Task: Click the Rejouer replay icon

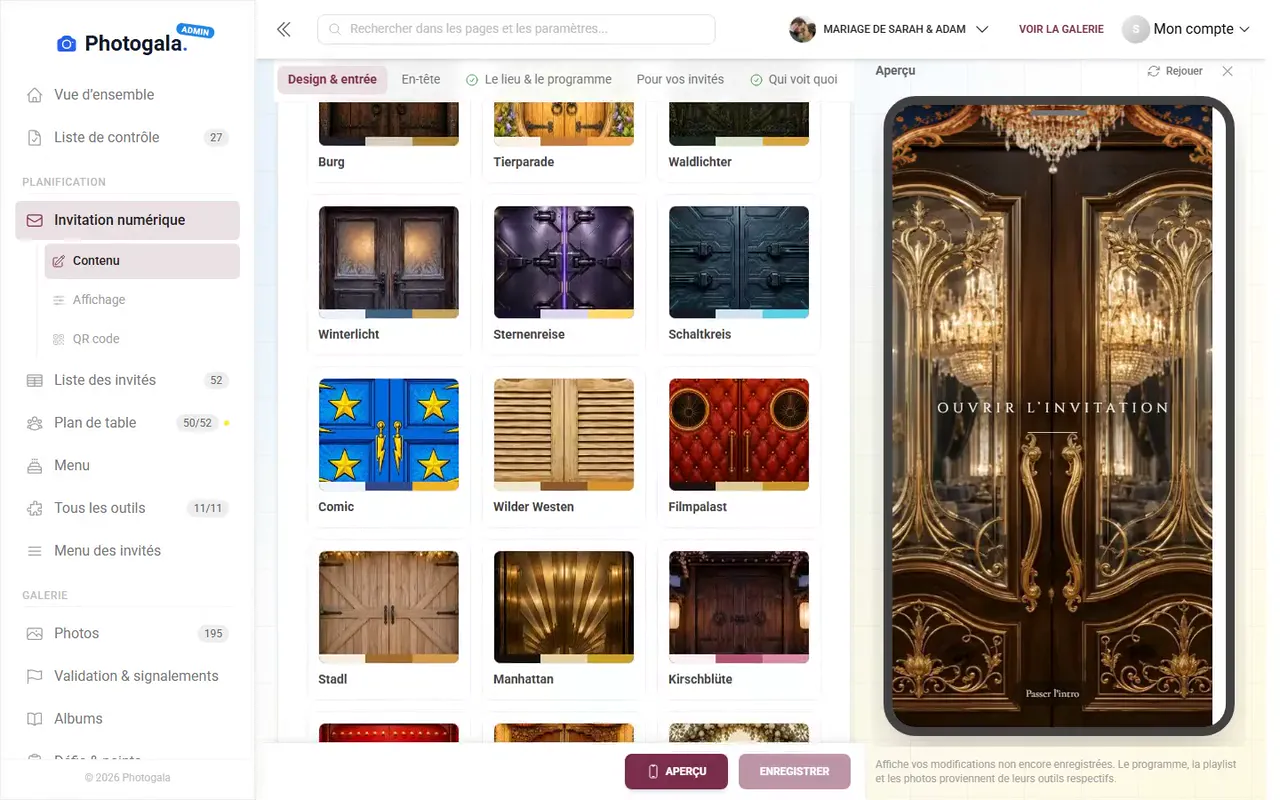Action: (x=1153, y=71)
